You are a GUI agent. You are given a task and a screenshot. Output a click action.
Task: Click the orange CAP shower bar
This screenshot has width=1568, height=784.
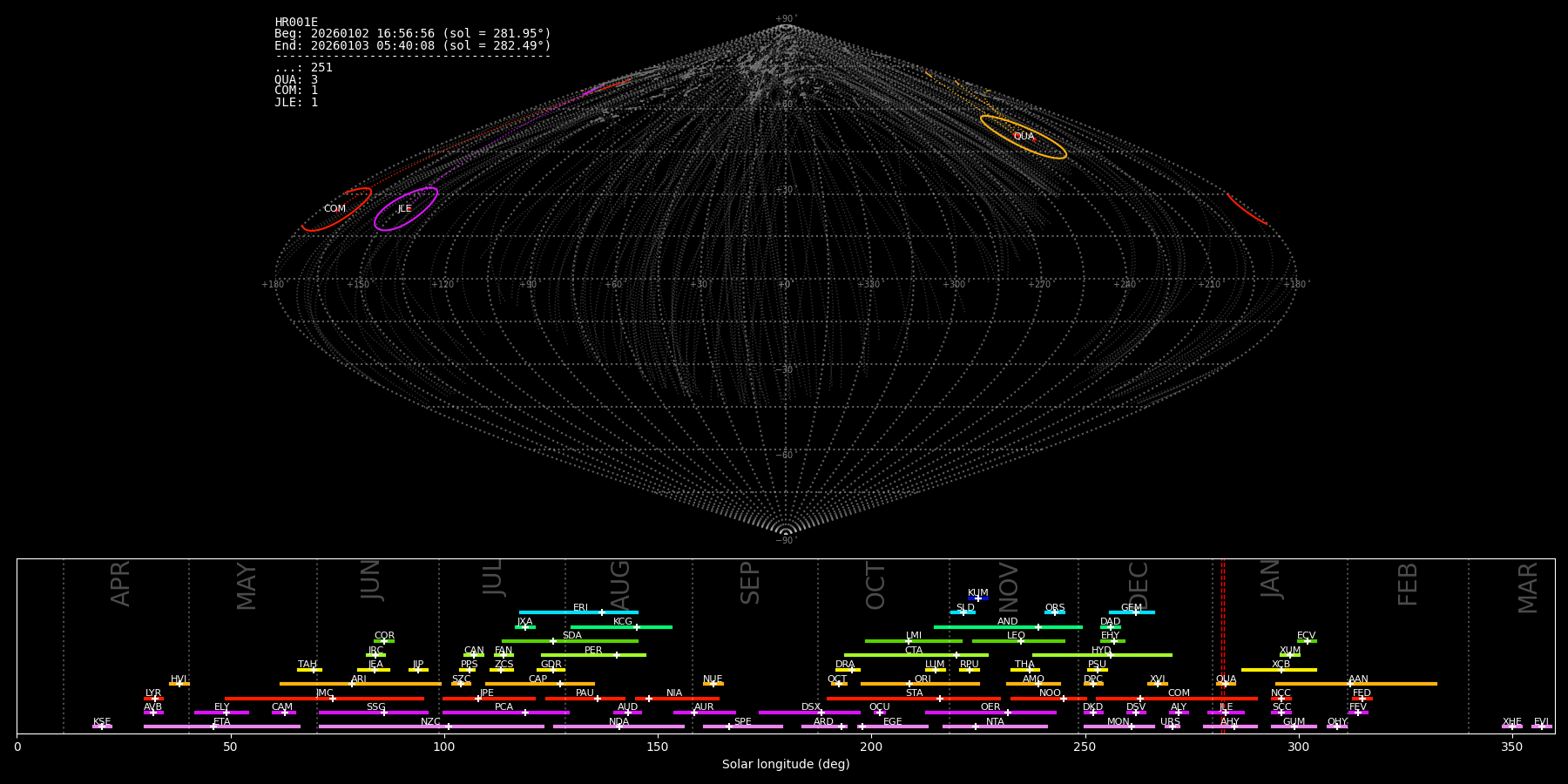pyautogui.click(x=540, y=684)
